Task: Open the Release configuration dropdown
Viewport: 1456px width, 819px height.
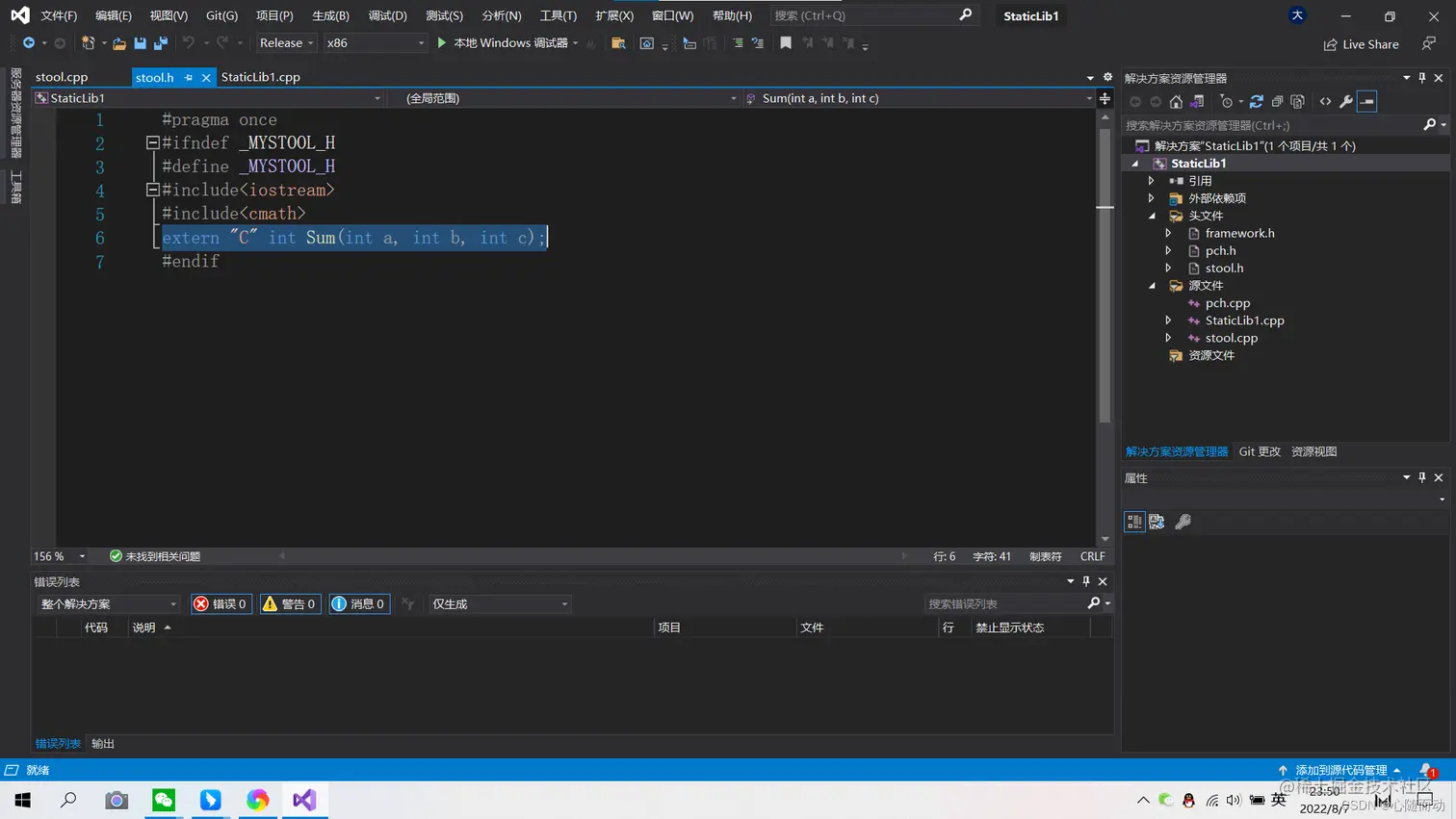Action: coord(286,43)
